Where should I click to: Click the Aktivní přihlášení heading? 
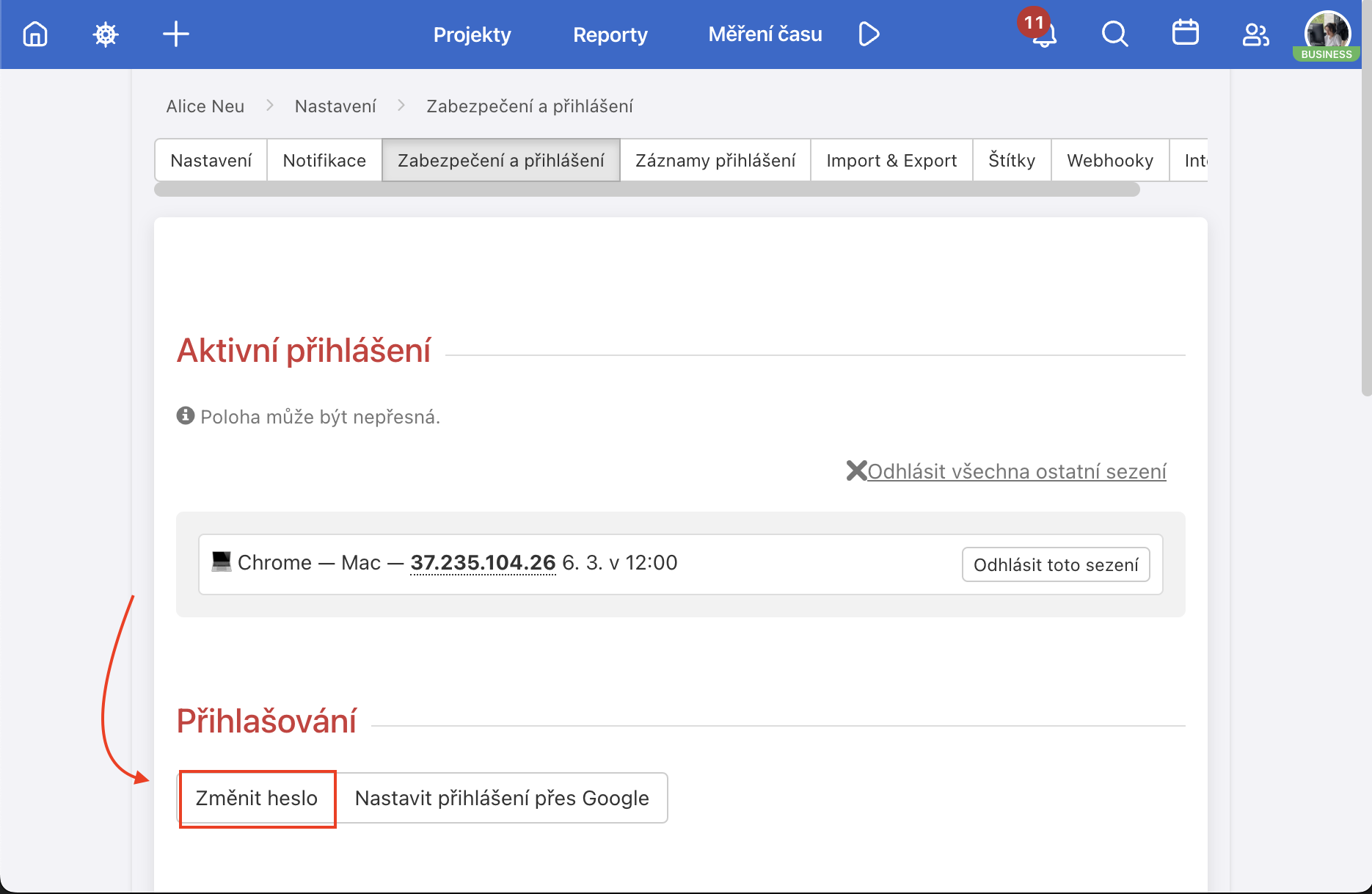pos(304,350)
